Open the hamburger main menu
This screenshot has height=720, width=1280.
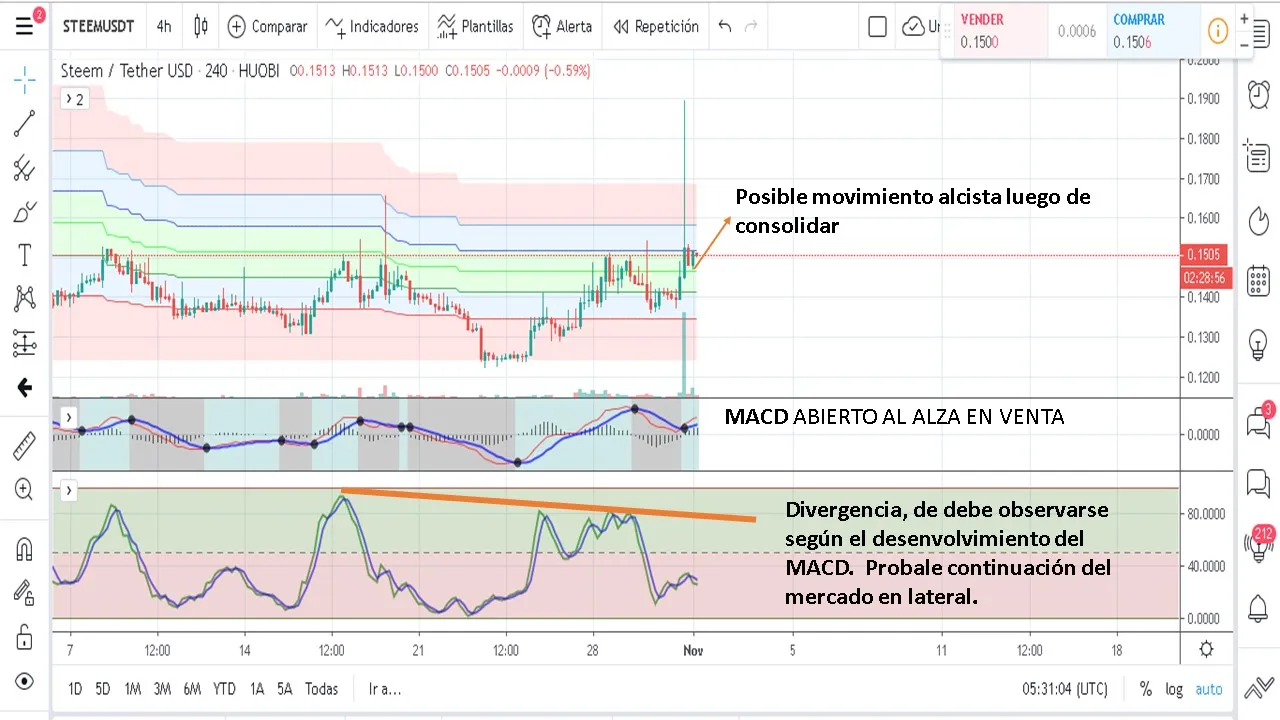pyautogui.click(x=24, y=26)
